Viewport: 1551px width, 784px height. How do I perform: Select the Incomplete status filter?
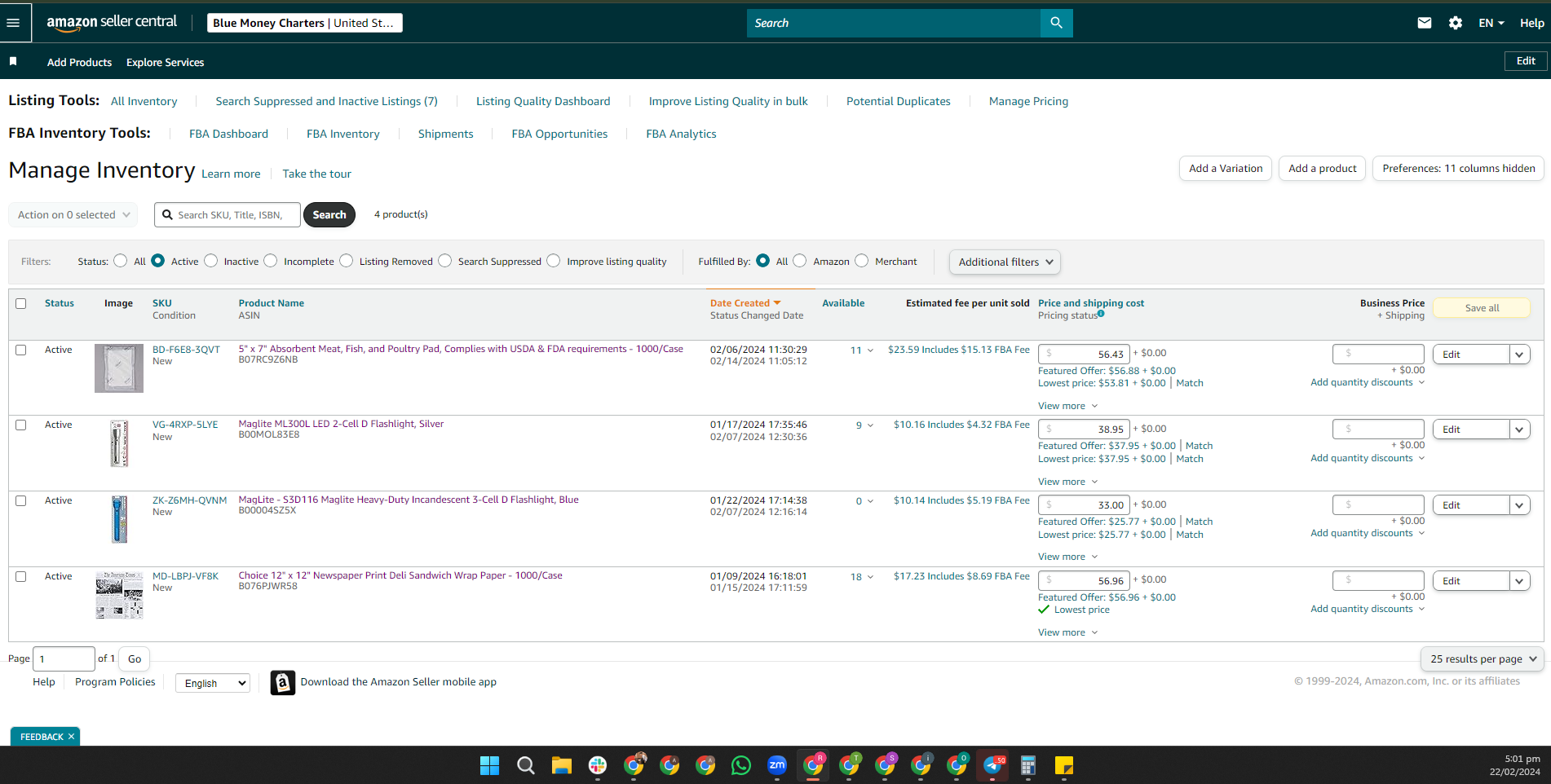[x=271, y=261]
